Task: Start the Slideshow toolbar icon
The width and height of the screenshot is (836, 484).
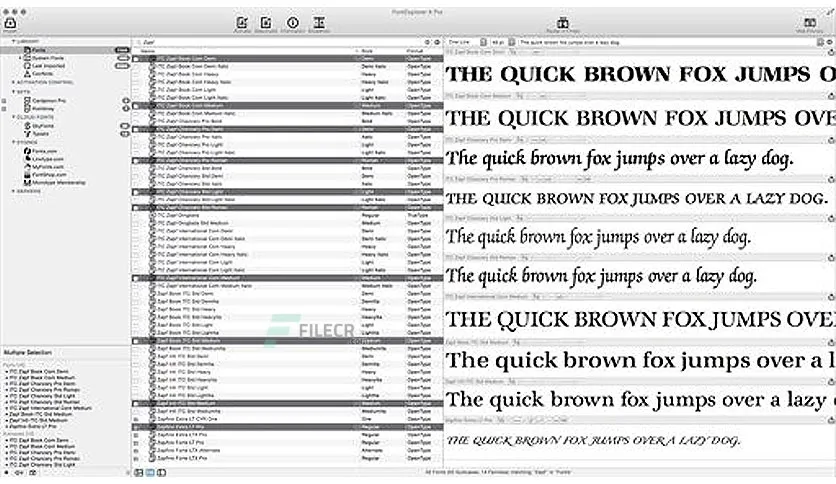Action: (x=319, y=23)
